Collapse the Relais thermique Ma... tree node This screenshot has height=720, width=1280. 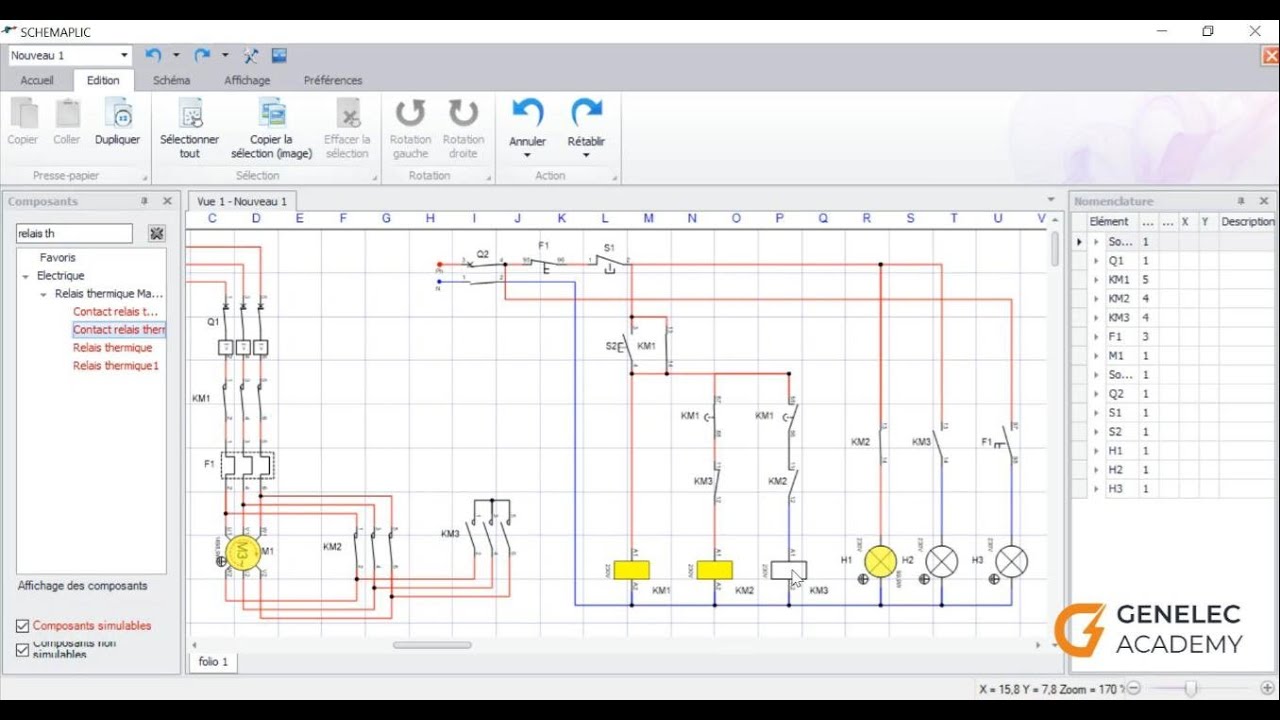click(43, 295)
